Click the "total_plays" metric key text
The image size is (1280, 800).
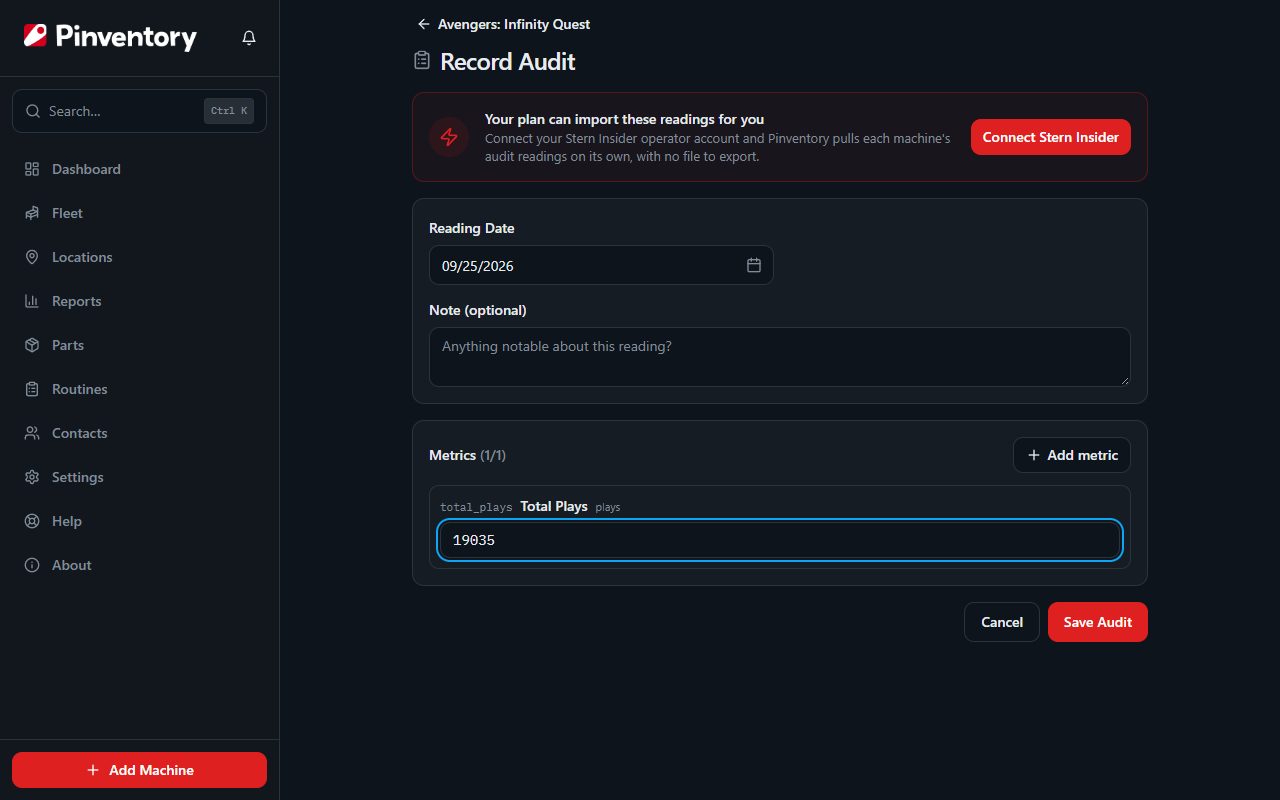pyautogui.click(x=476, y=507)
